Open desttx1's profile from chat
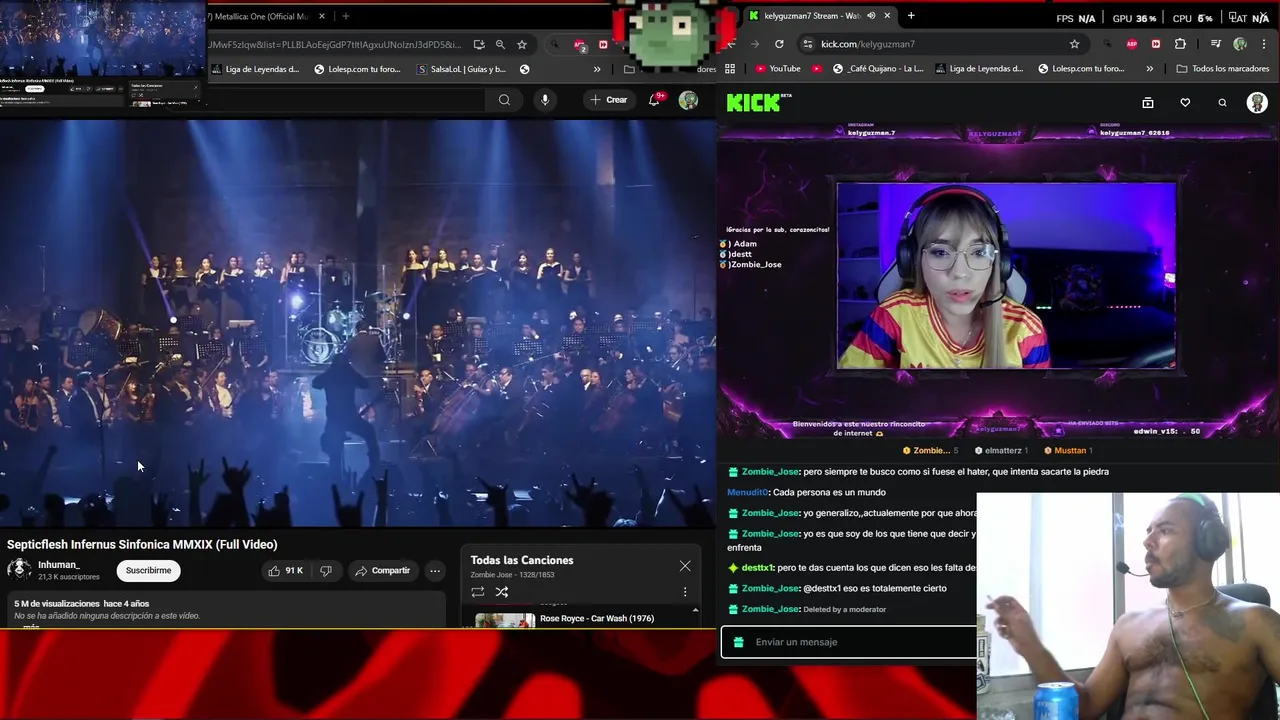 757,568
